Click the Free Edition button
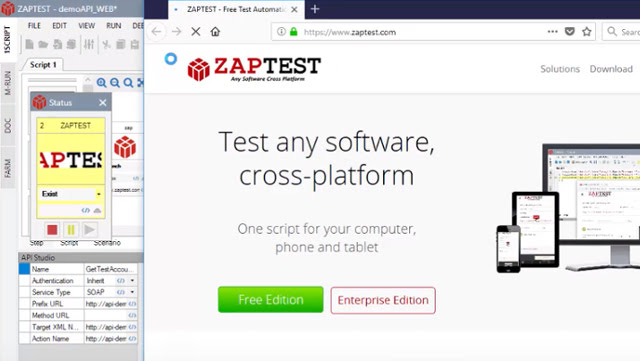This screenshot has width=640, height=361. (271, 300)
